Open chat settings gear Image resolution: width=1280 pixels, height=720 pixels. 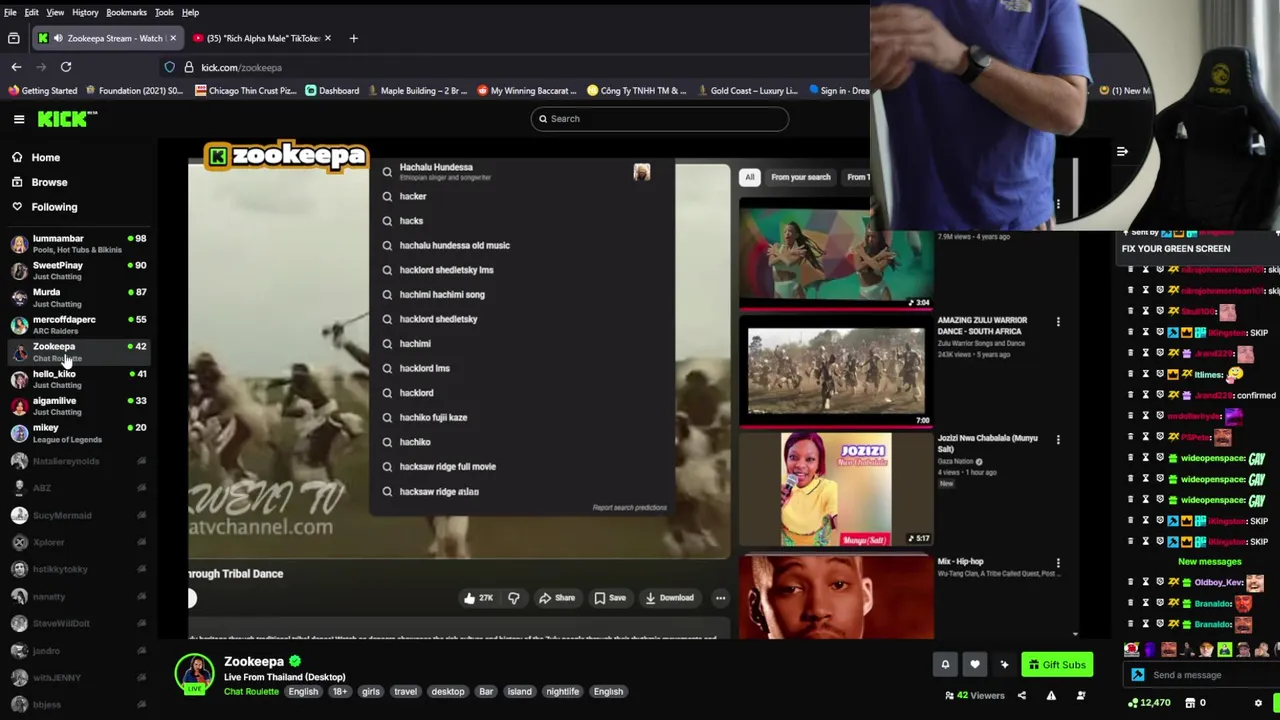[x=1258, y=703]
